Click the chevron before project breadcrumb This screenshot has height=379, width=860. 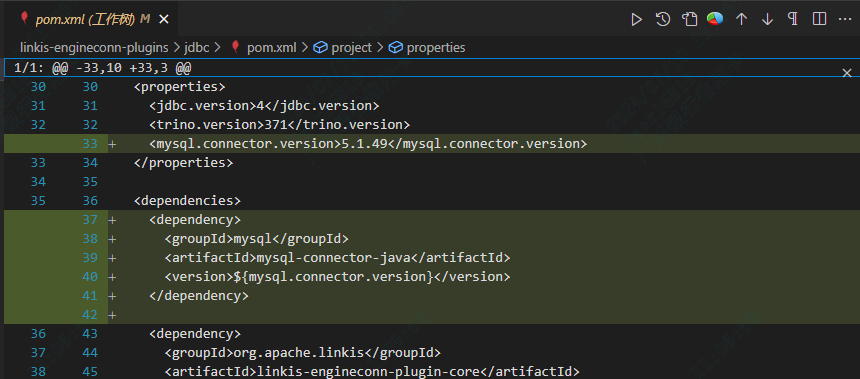(x=305, y=48)
